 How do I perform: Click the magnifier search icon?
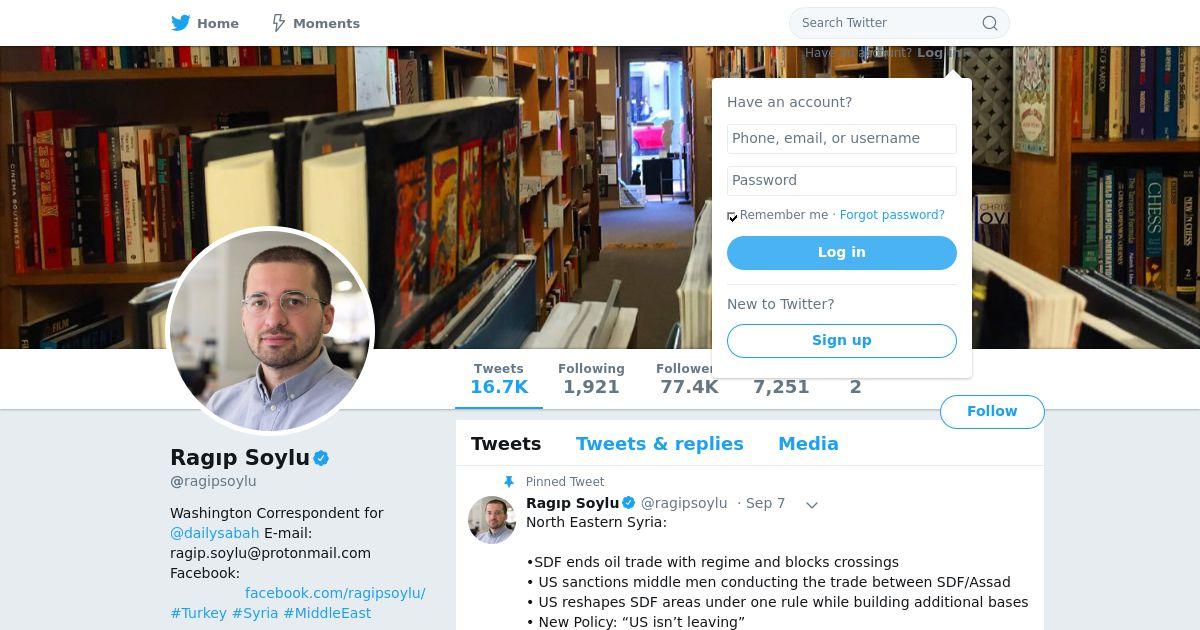click(990, 23)
